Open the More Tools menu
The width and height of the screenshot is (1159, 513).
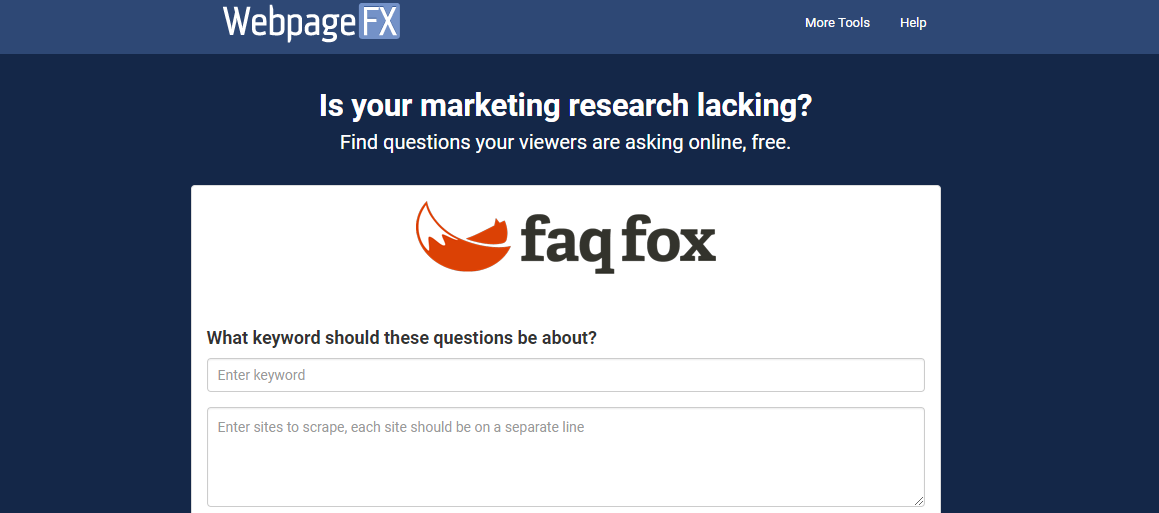pyautogui.click(x=837, y=23)
